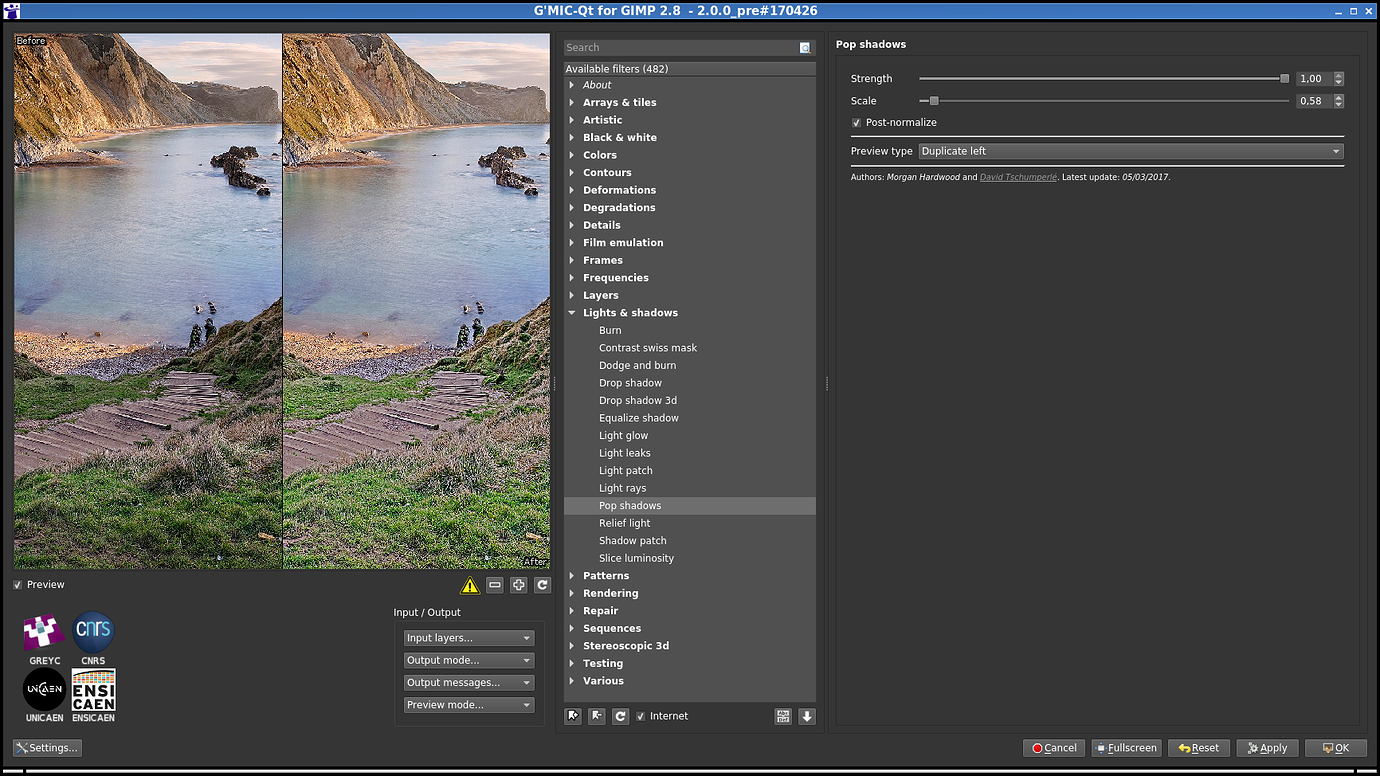Reset preview position using the crosshair icon
The width and height of the screenshot is (1380, 776).
518,584
